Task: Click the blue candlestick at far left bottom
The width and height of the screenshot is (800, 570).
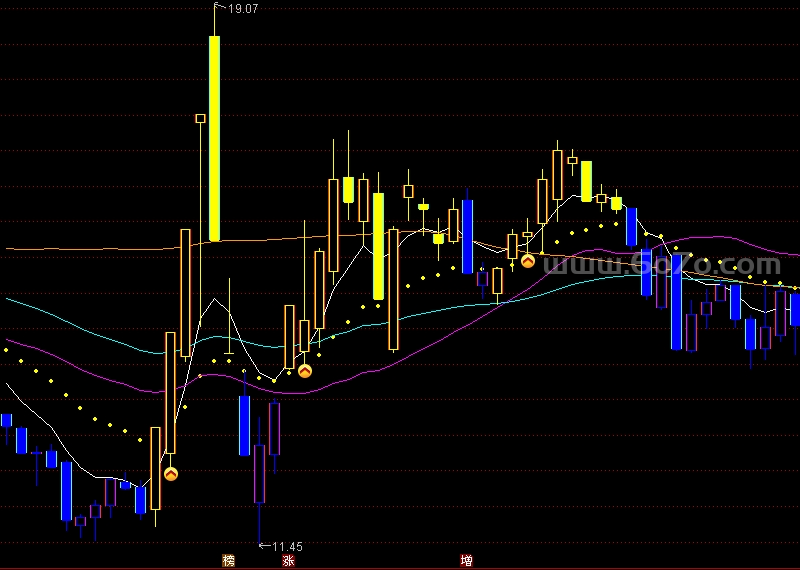Action: click(x=66, y=491)
